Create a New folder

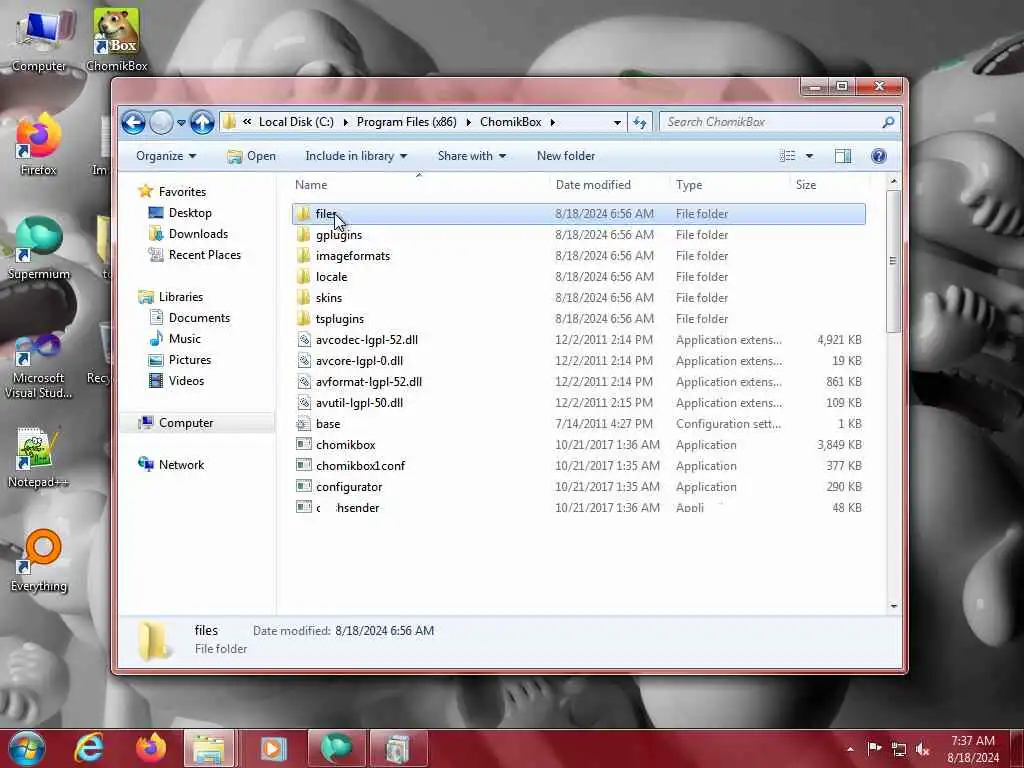click(x=566, y=156)
